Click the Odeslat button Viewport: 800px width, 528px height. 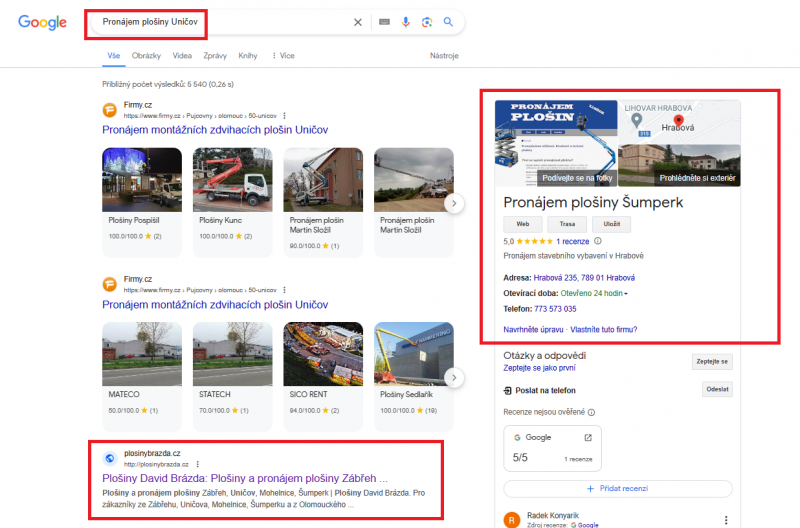(717, 389)
